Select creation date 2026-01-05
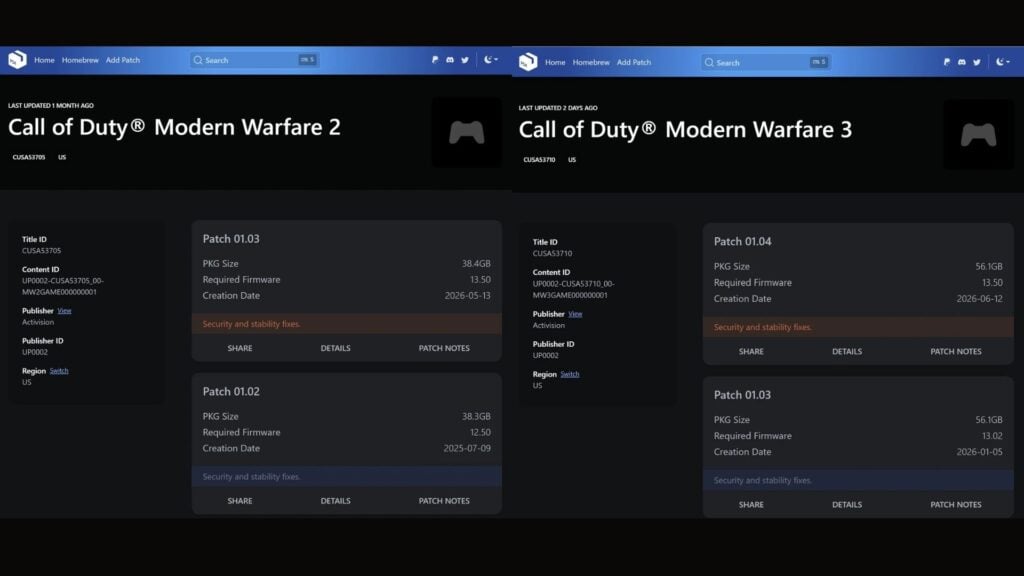Screen dimensions: 1024x576 (980, 452)
